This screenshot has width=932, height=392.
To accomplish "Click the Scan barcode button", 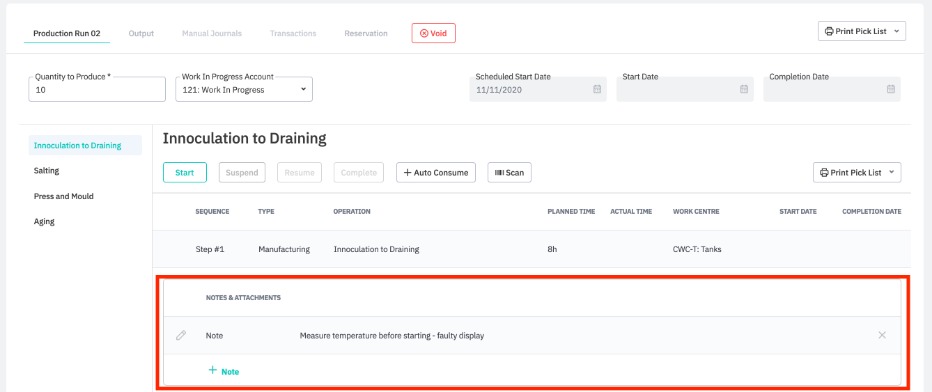I will point(509,172).
